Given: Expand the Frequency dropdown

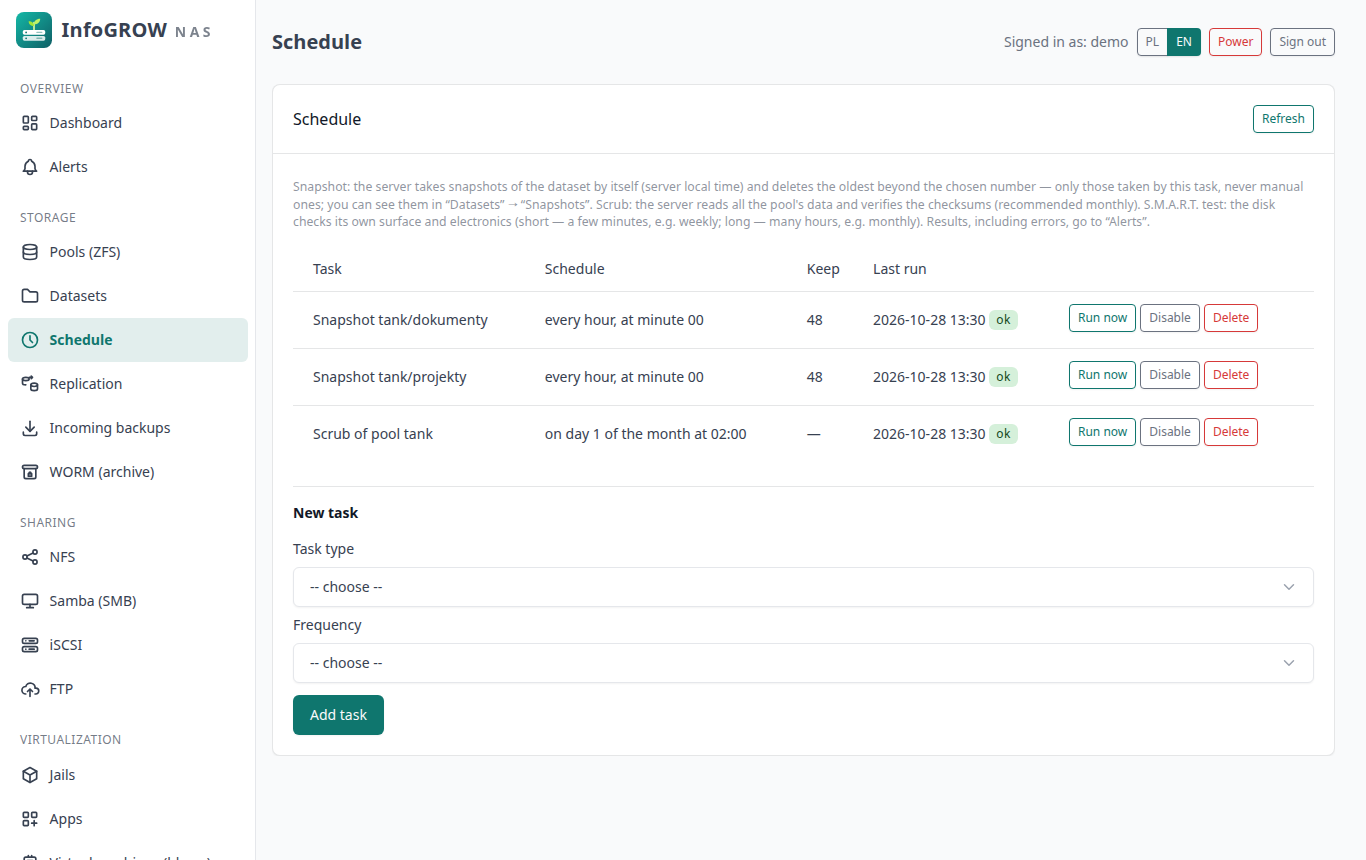Looking at the screenshot, I should point(803,663).
